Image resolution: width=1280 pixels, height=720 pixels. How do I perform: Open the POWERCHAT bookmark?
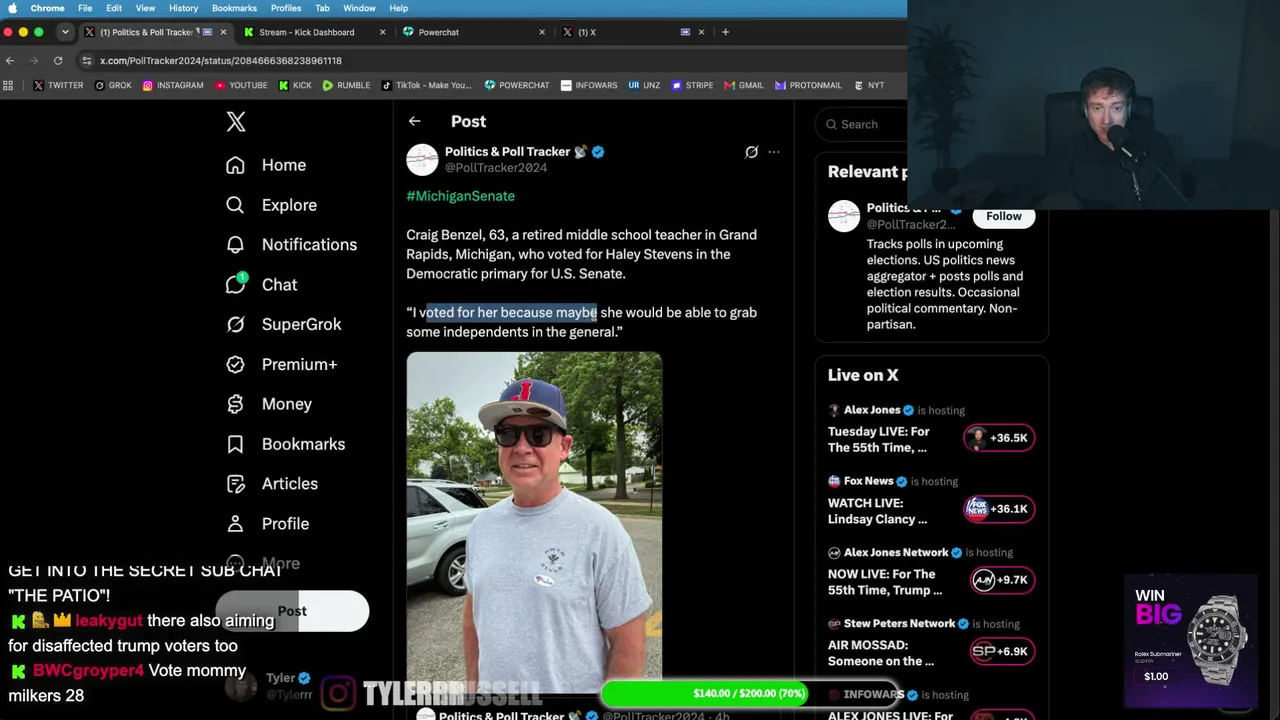517,85
